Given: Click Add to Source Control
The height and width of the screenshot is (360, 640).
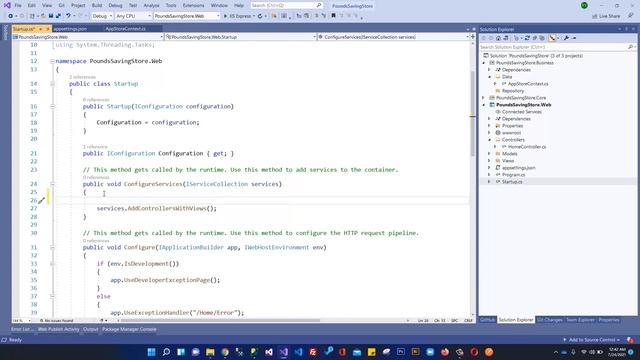Looking at the screenshot, I should click(x=591, y=340).
